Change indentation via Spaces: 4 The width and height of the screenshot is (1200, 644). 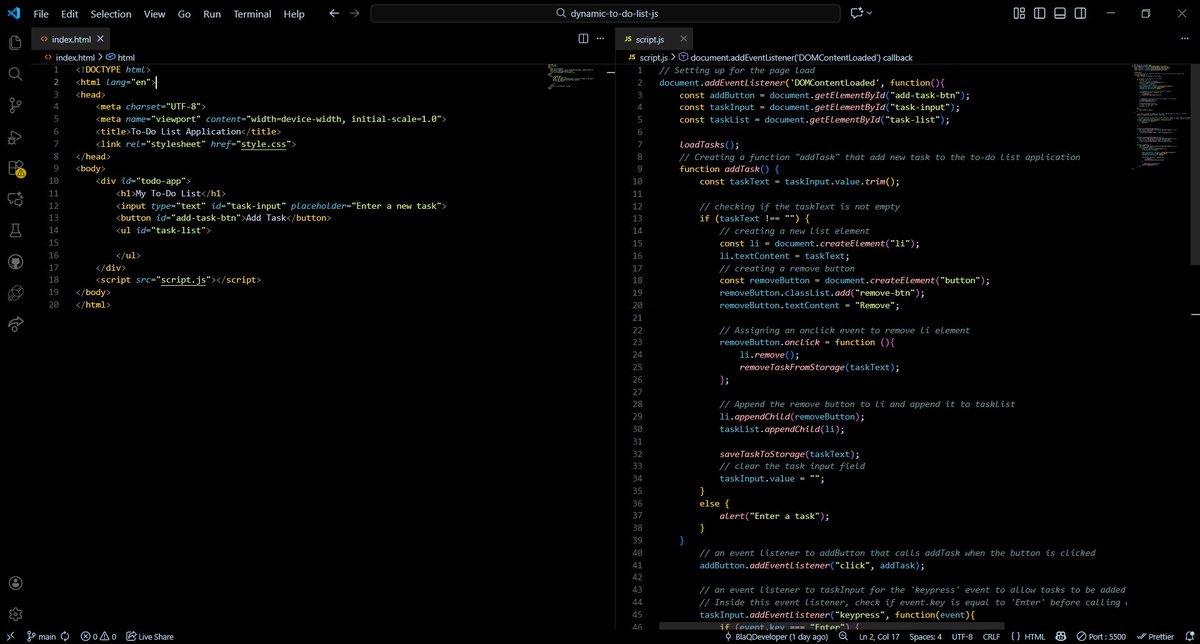pos(927,636)
